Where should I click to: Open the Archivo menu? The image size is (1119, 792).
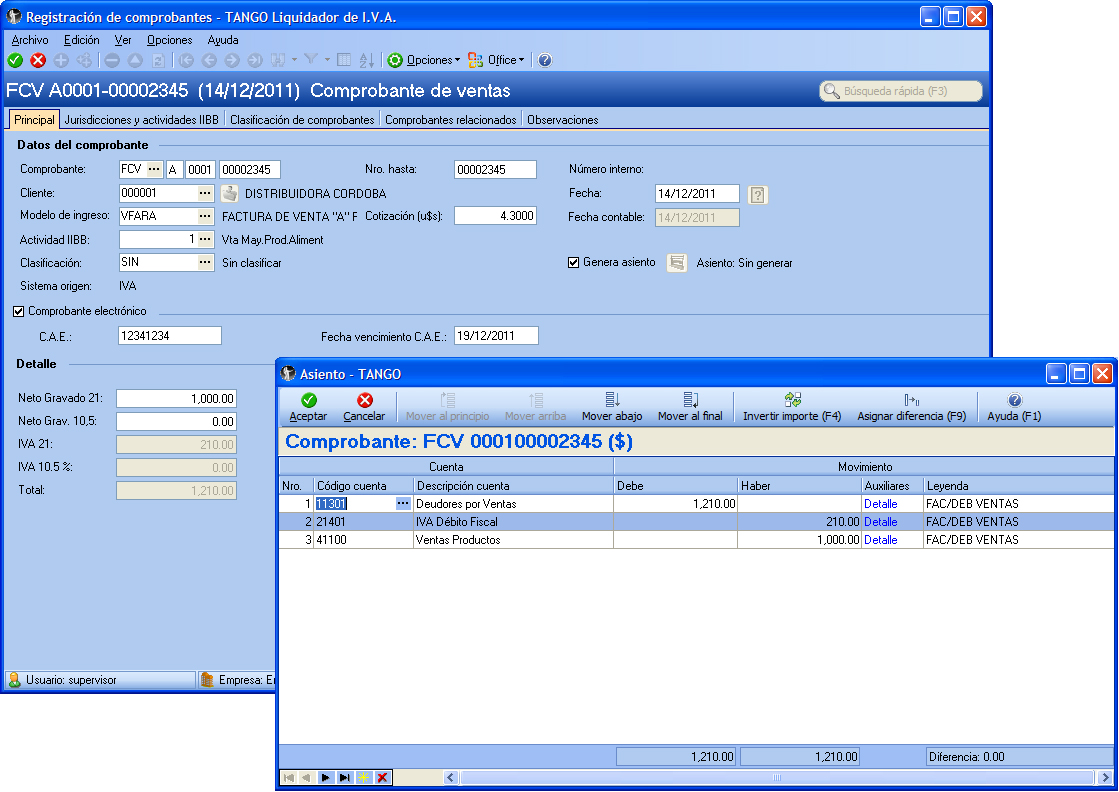point(30,40)
